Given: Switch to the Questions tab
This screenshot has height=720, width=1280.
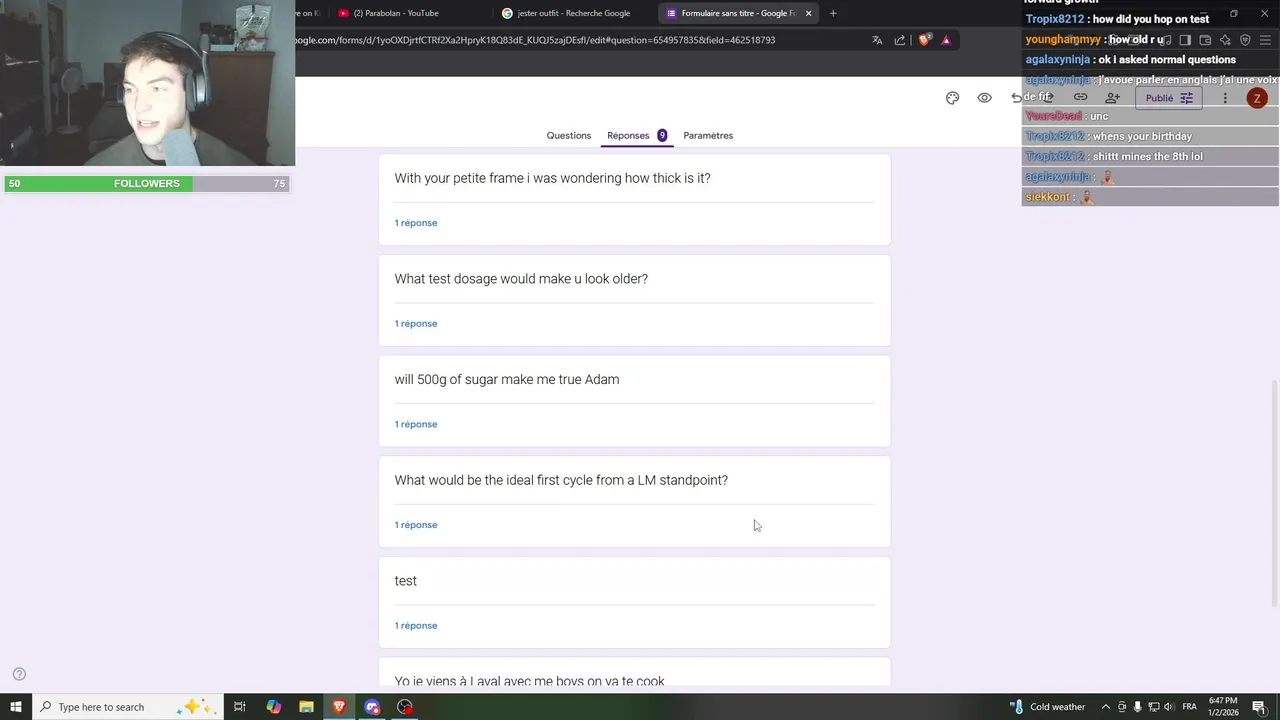Looking at the screenshot, I should 568,135.
